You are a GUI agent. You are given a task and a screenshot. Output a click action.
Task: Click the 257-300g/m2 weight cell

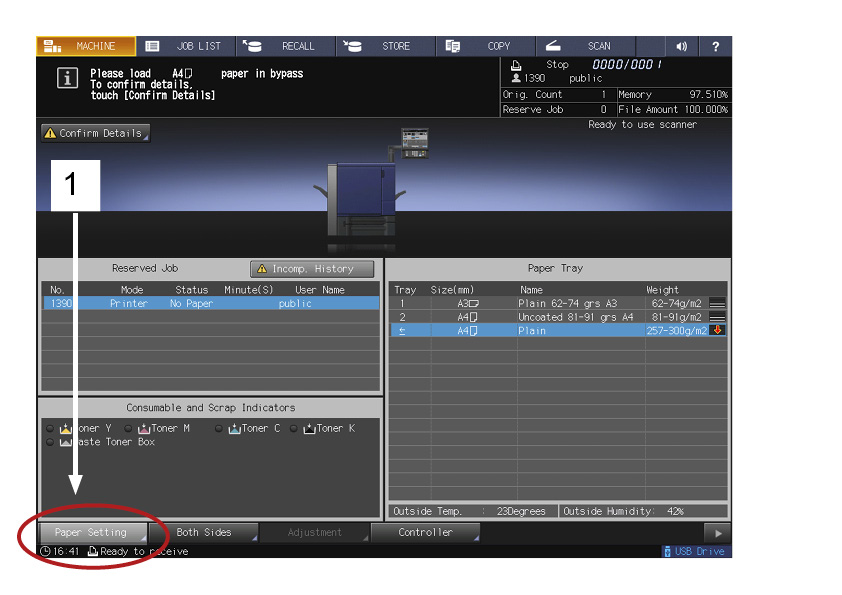pos(677,331)
